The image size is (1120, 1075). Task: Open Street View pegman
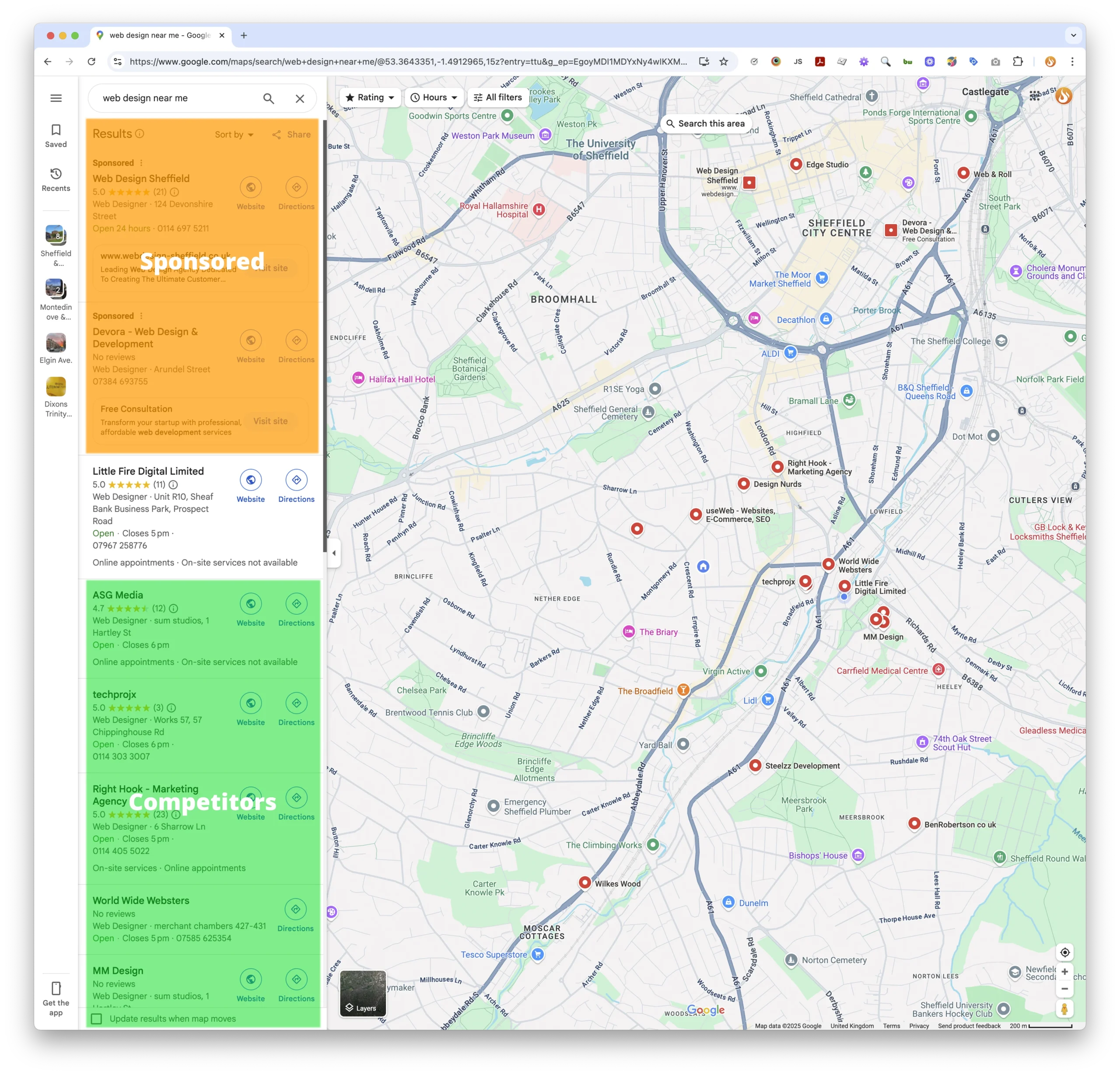(1064, 1009)
